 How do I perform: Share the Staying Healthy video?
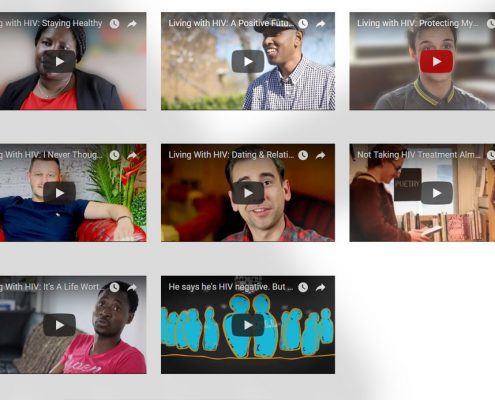(132, 24)
